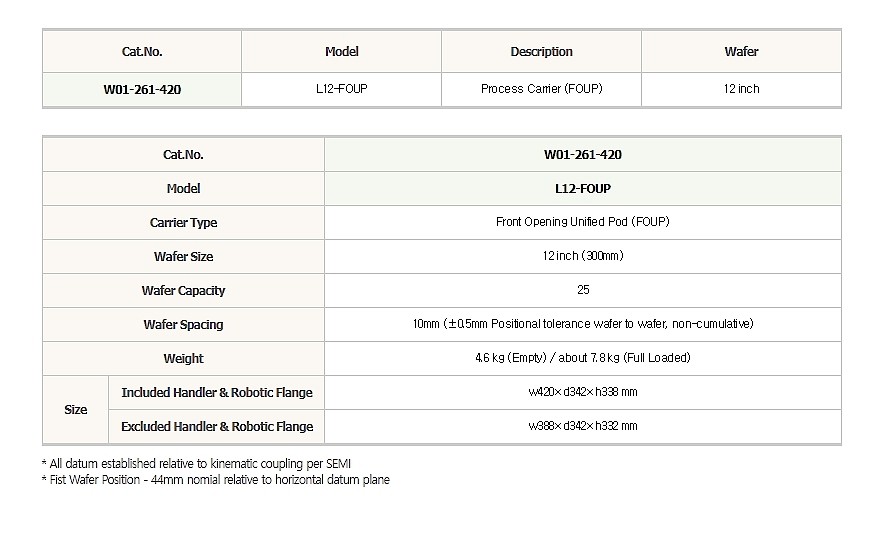Select the Wafer Spacing 10mm tolerance text
Screen dimensions: 881x534
pyautogui.click(x=583, y=324)
